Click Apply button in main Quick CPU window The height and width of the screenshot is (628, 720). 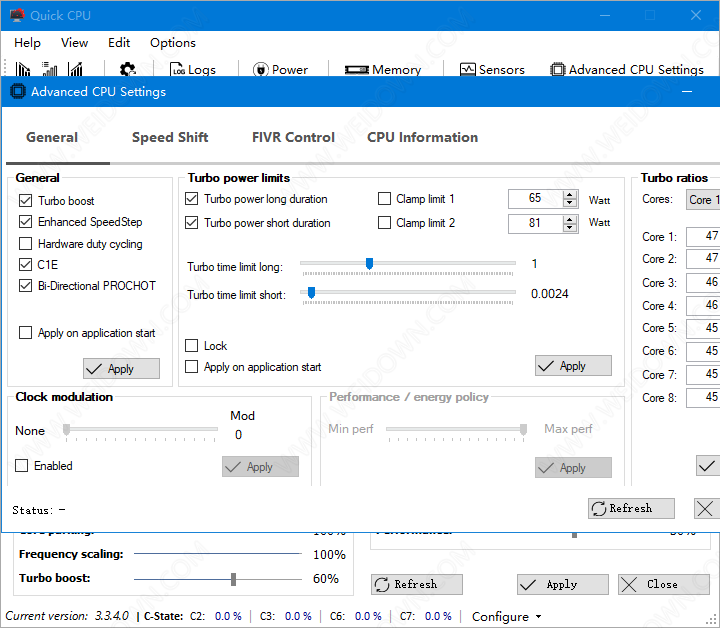pos(563,584)
